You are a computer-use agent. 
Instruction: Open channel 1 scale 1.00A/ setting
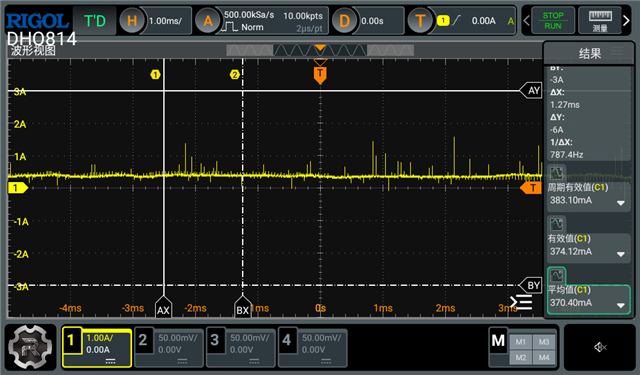[x=100, y=338]
